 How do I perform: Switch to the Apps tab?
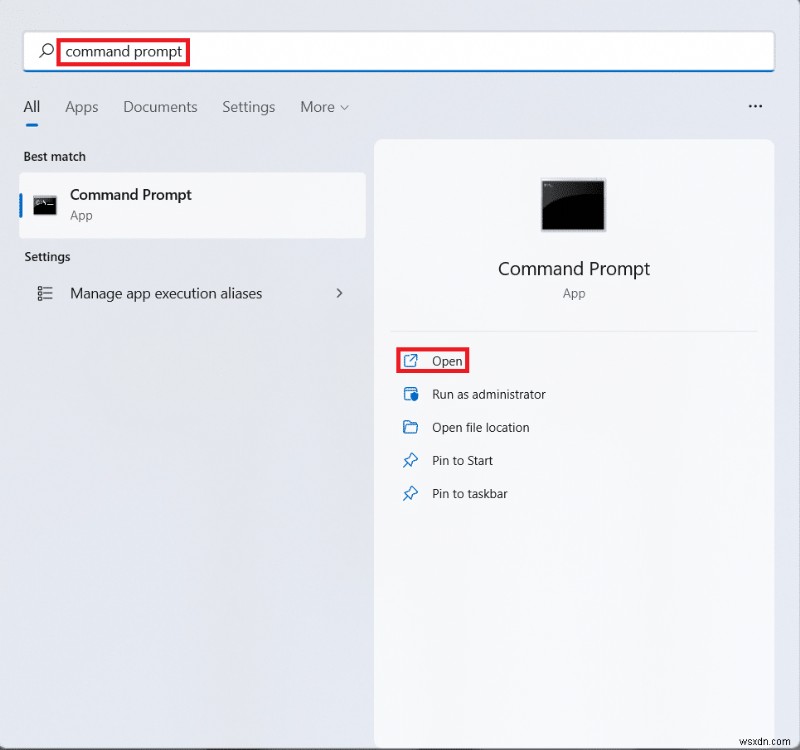[x=81, y=107]
